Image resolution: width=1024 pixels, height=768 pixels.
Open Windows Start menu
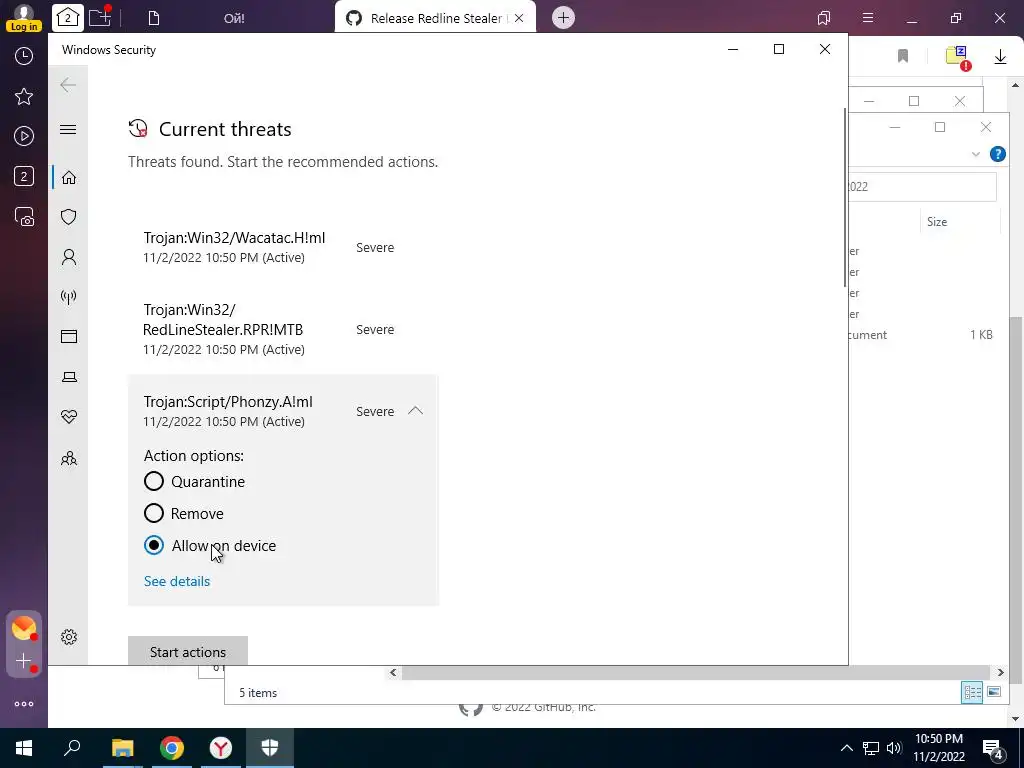click(24, 748)
